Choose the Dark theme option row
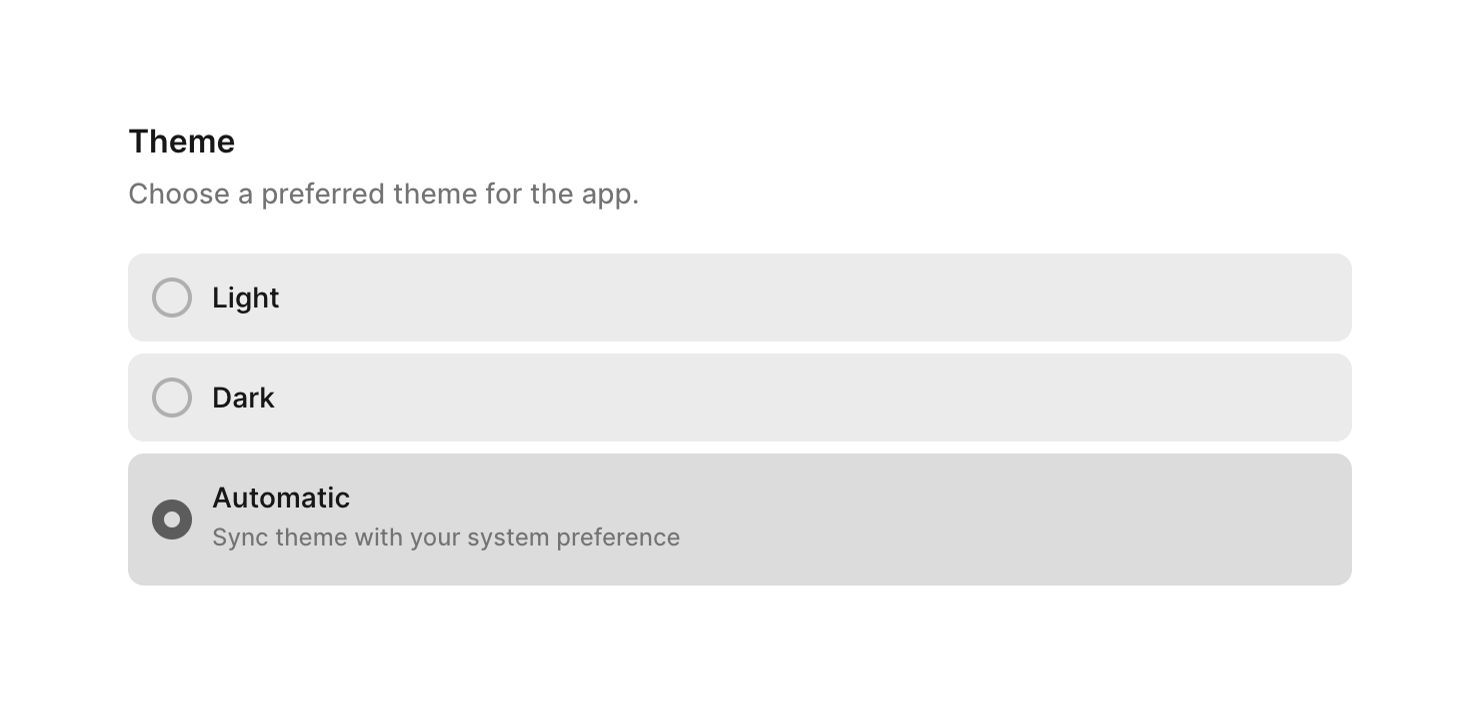The height and width of the screenshot is (714, 1480). tap(740, 398)
